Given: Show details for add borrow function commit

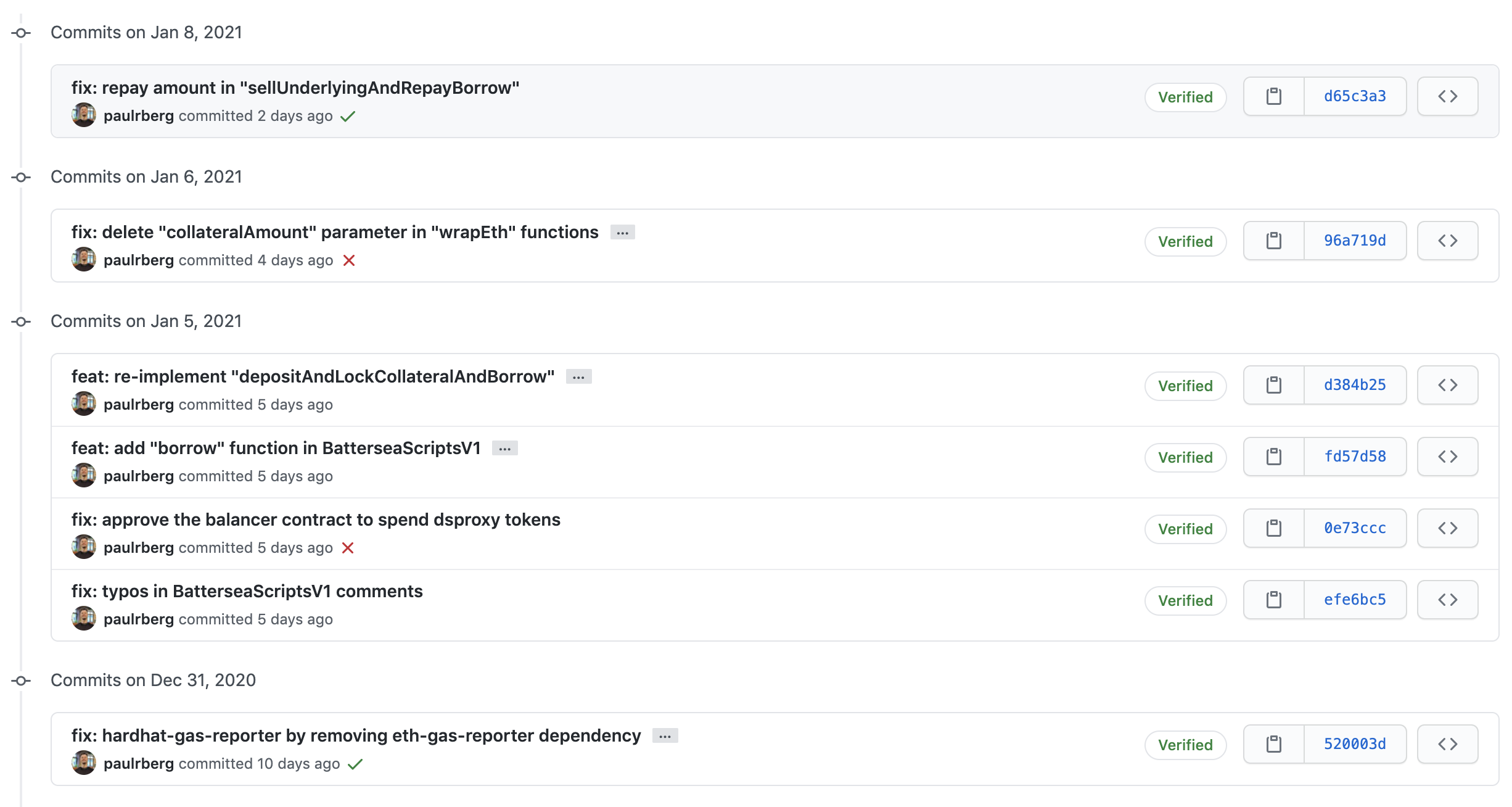Looking at the screenshot, I should (x=504, y=449).
